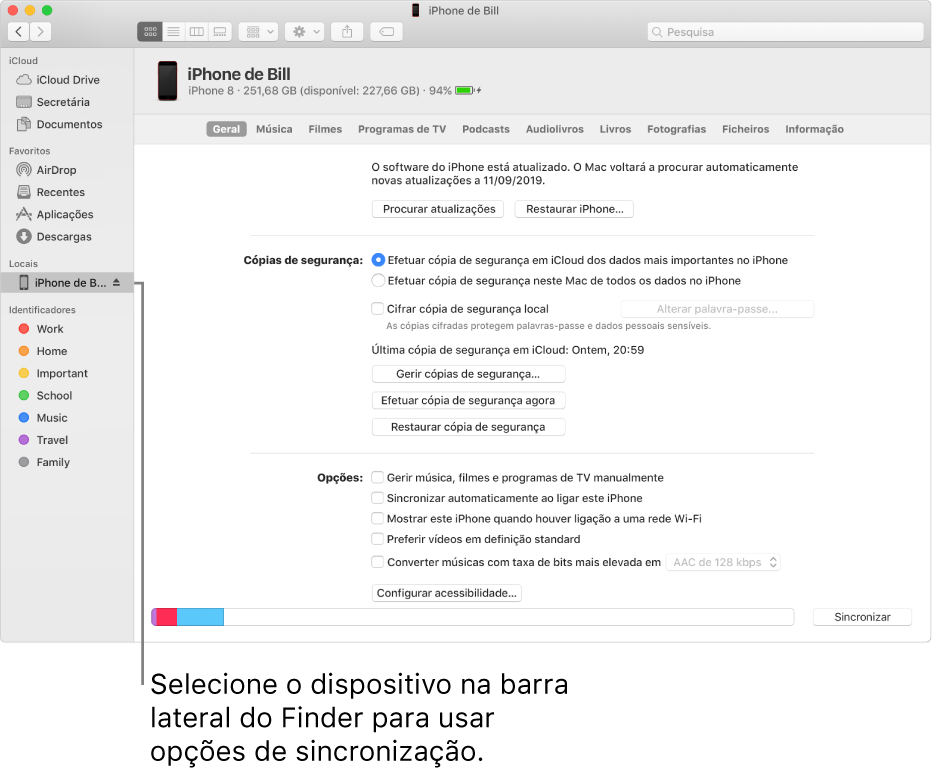This screenshot has height=777, width=934.
Task: Switch to the Audiolivros tab
Action: point(555,129)
